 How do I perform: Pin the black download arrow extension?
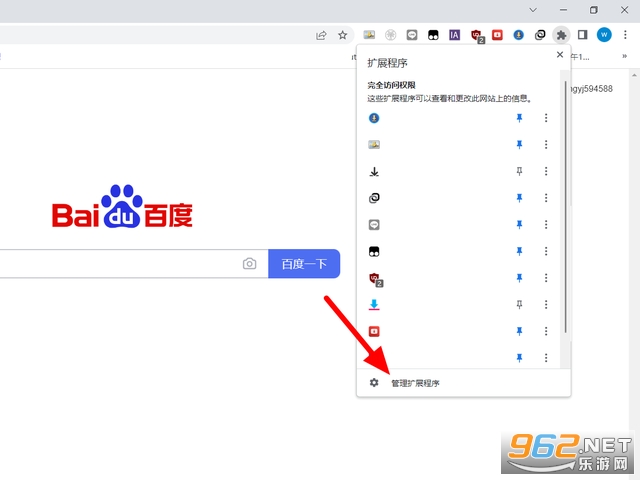pos(519,171)
